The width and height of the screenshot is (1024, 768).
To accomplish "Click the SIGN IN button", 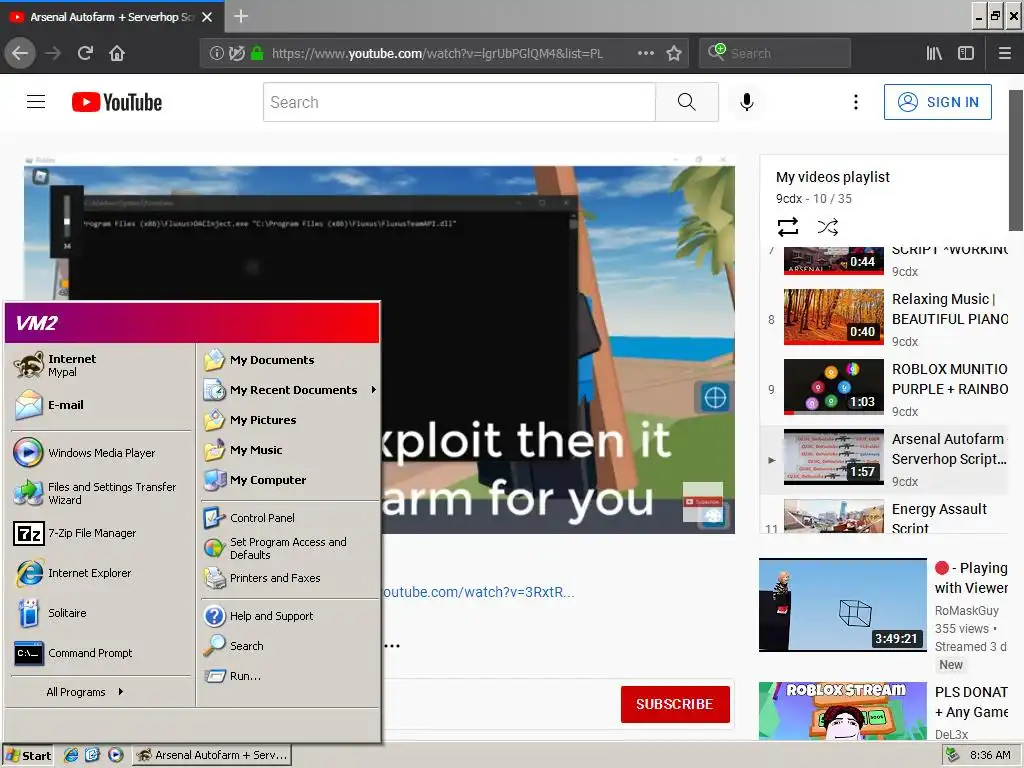I will click(937, 102).
